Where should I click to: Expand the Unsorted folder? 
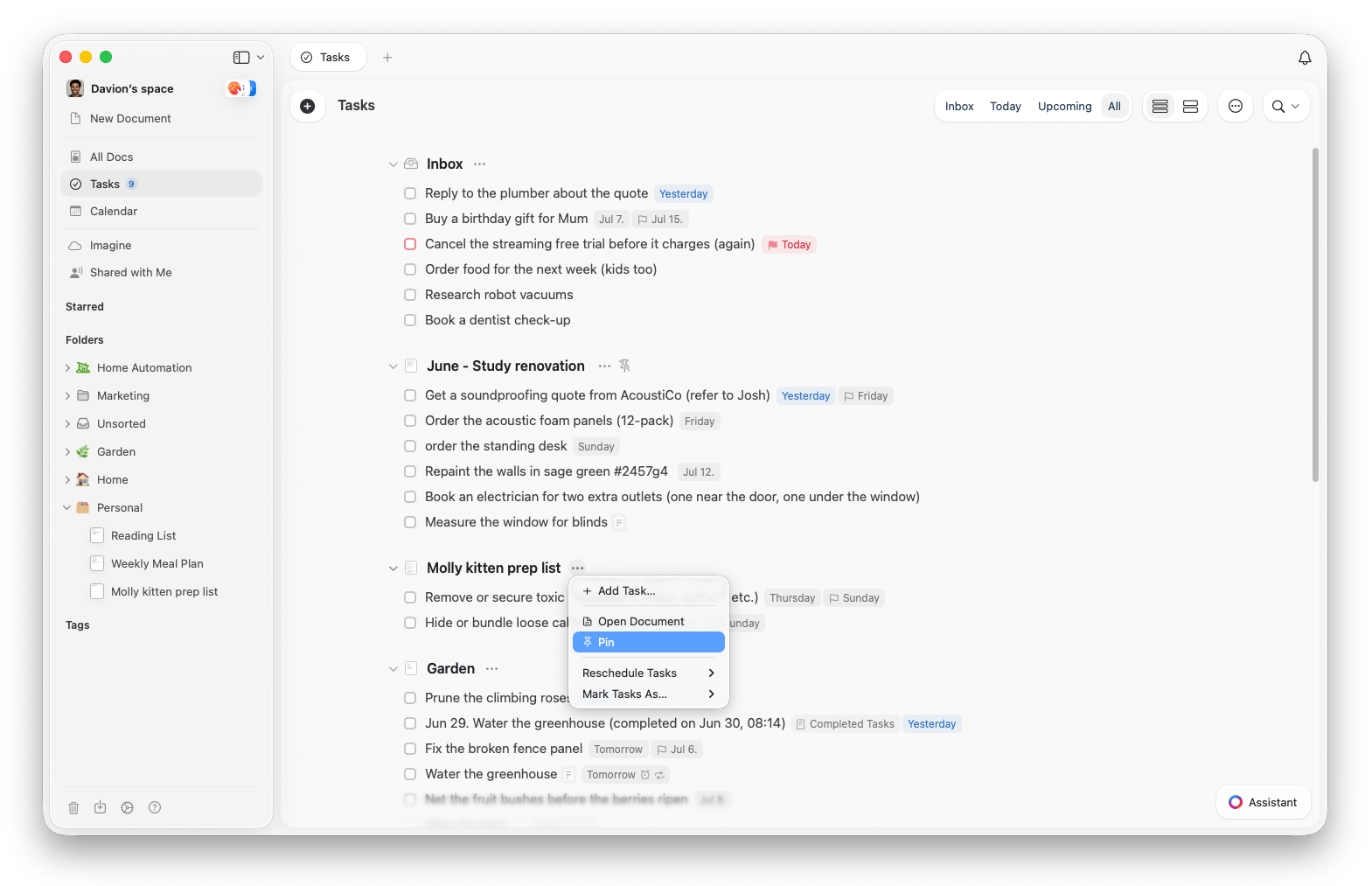68,424
